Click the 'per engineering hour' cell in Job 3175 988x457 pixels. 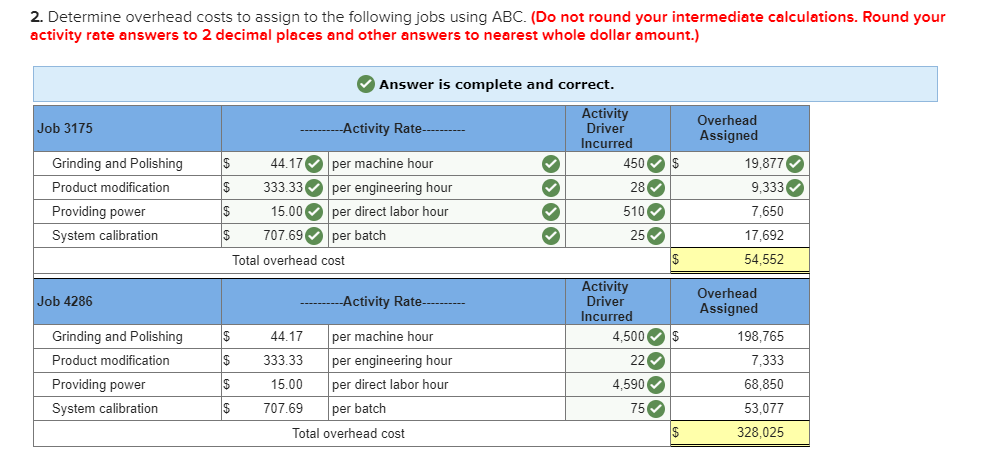[446, 188]
